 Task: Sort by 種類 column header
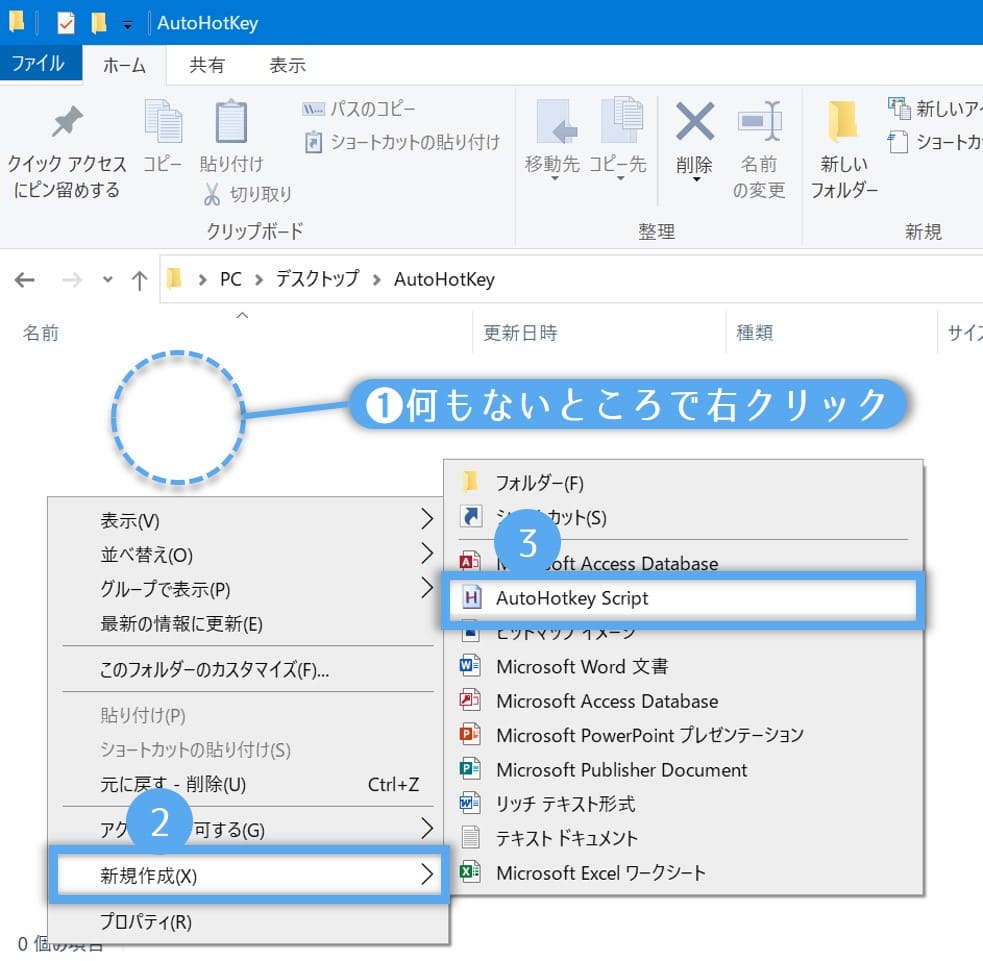754,333
